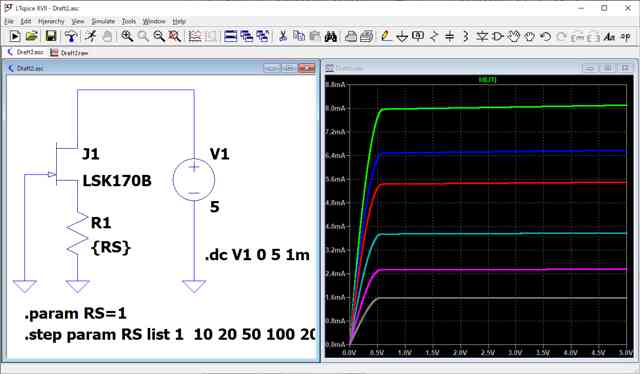This screenshot has width=640, height=374.
Task: Select the Diode component tool
Action: click(482, 36)
